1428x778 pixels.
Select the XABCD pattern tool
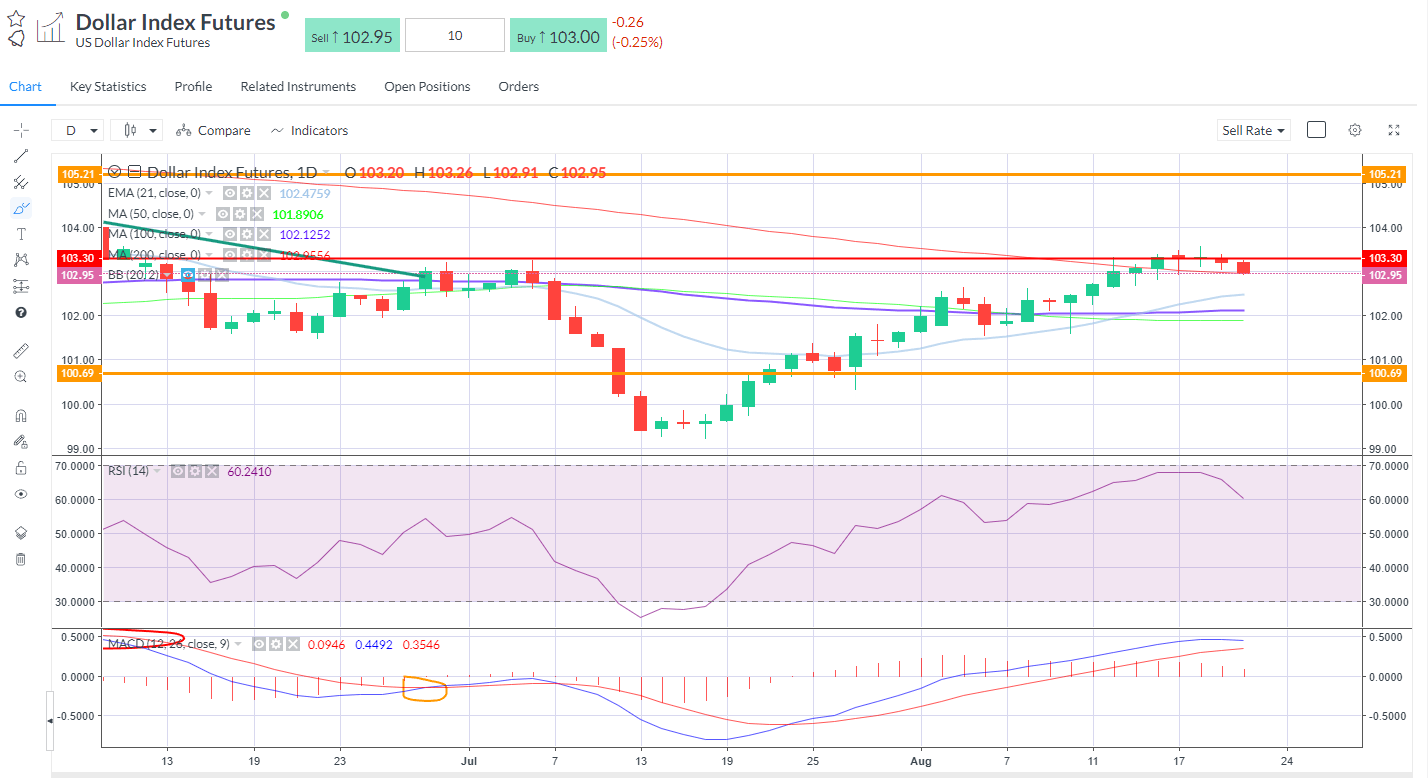click(x=20, y=260)
